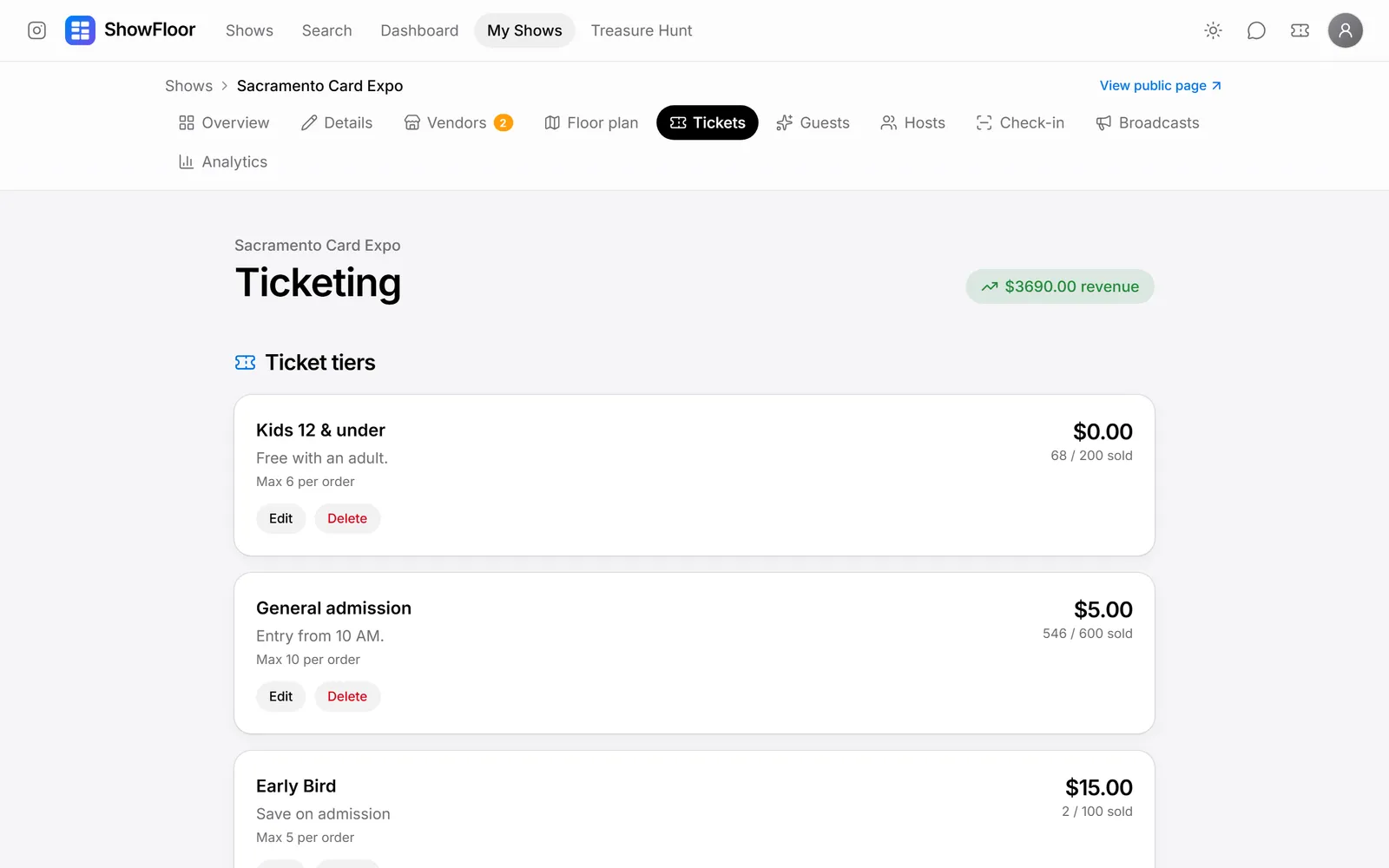Viewport: 1389px width, 868px height.
Task: Click the $3690.00 revenue badge
Action: pos(1060,286)
